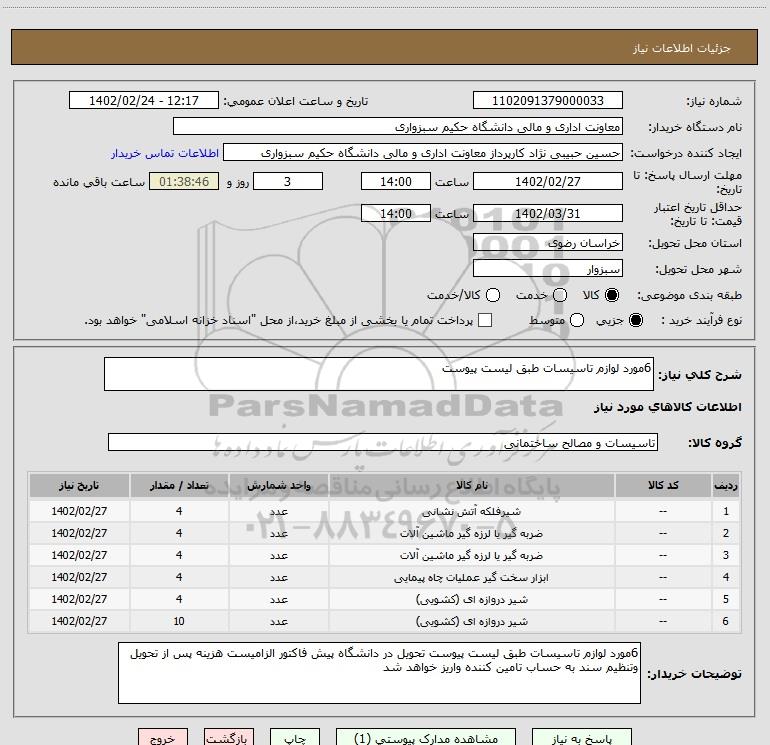The height and width of the screenshot is (745, 770).
Task: Click the اطلاعات کالاهای مورد نیاز section heading
Action: tap(668, 407)
